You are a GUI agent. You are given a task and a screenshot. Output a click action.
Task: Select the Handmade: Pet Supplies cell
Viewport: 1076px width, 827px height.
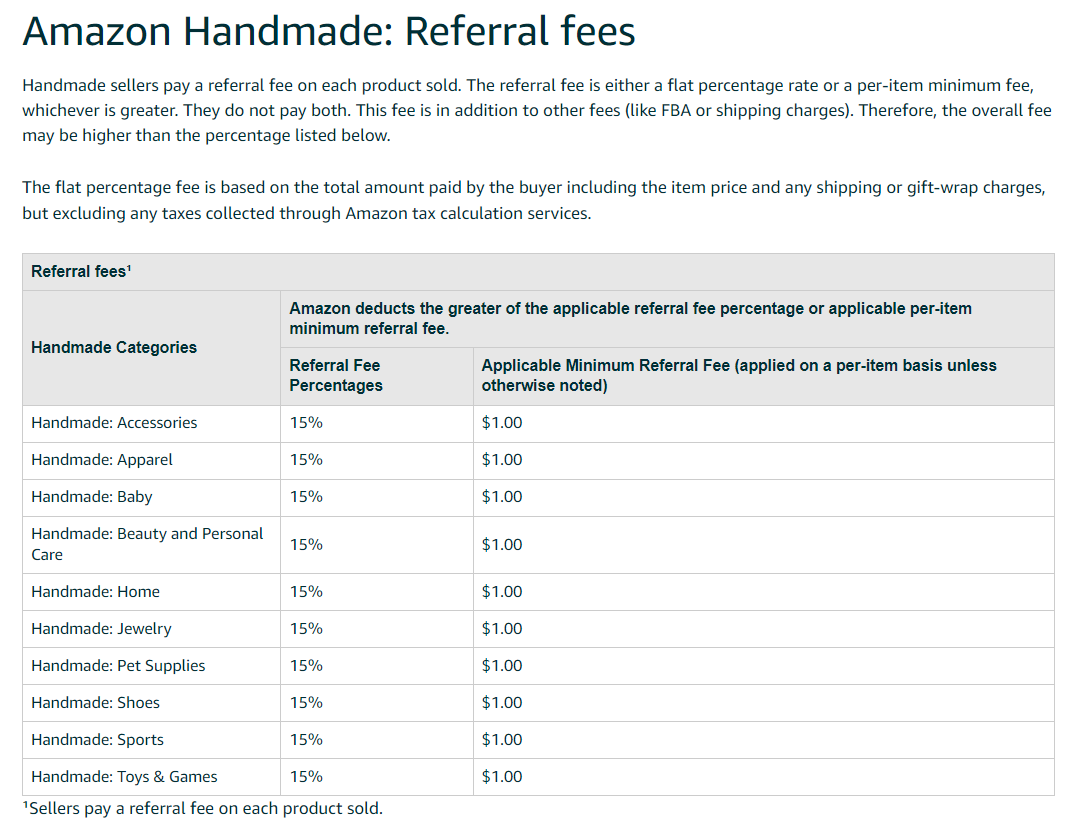152,666
